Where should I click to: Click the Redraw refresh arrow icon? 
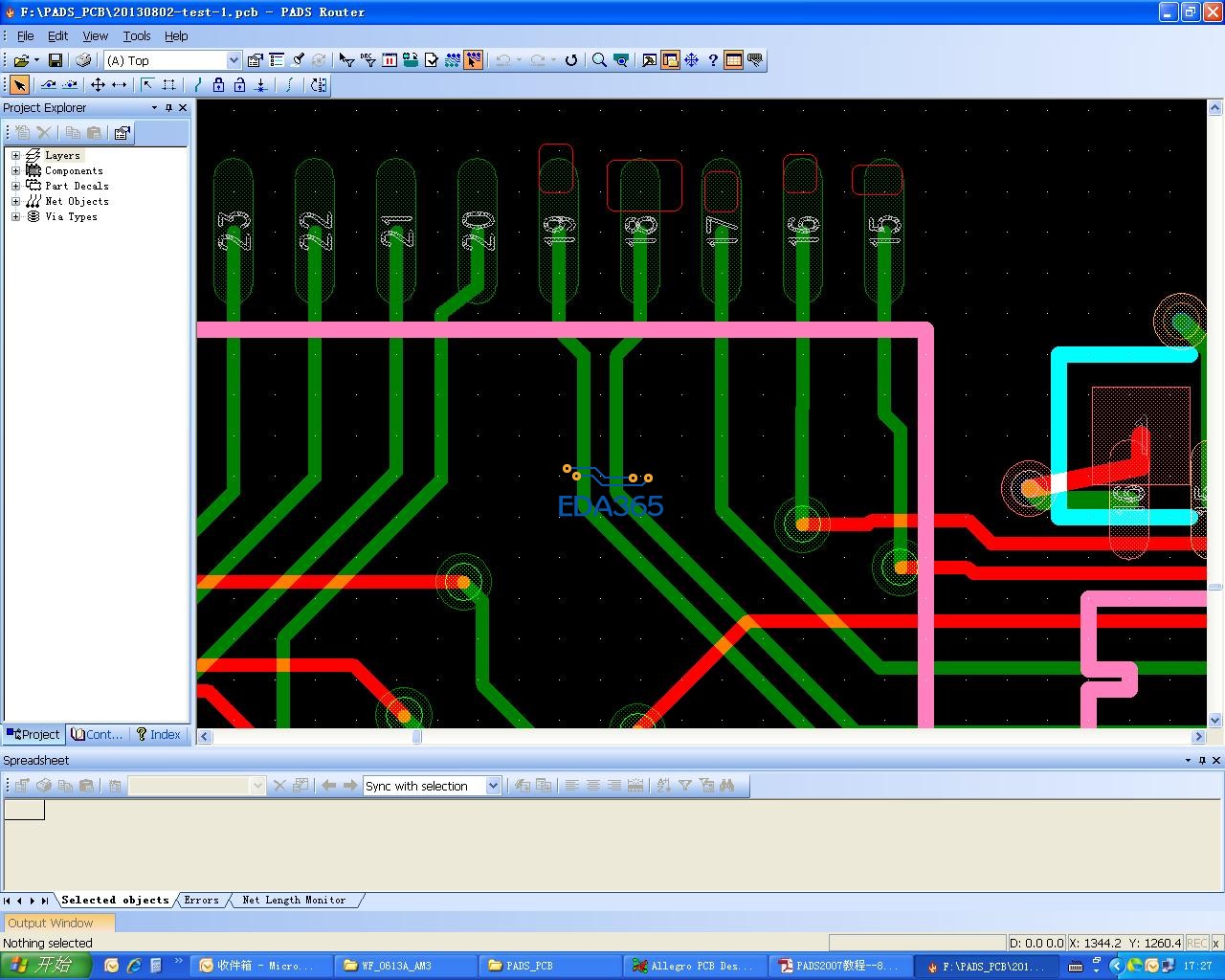point(571,60)
